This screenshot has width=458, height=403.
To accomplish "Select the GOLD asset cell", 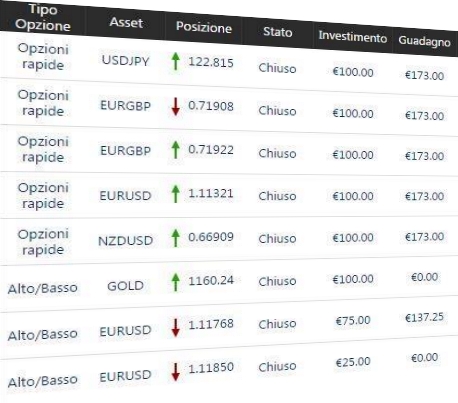I will [x=125, y=286].
